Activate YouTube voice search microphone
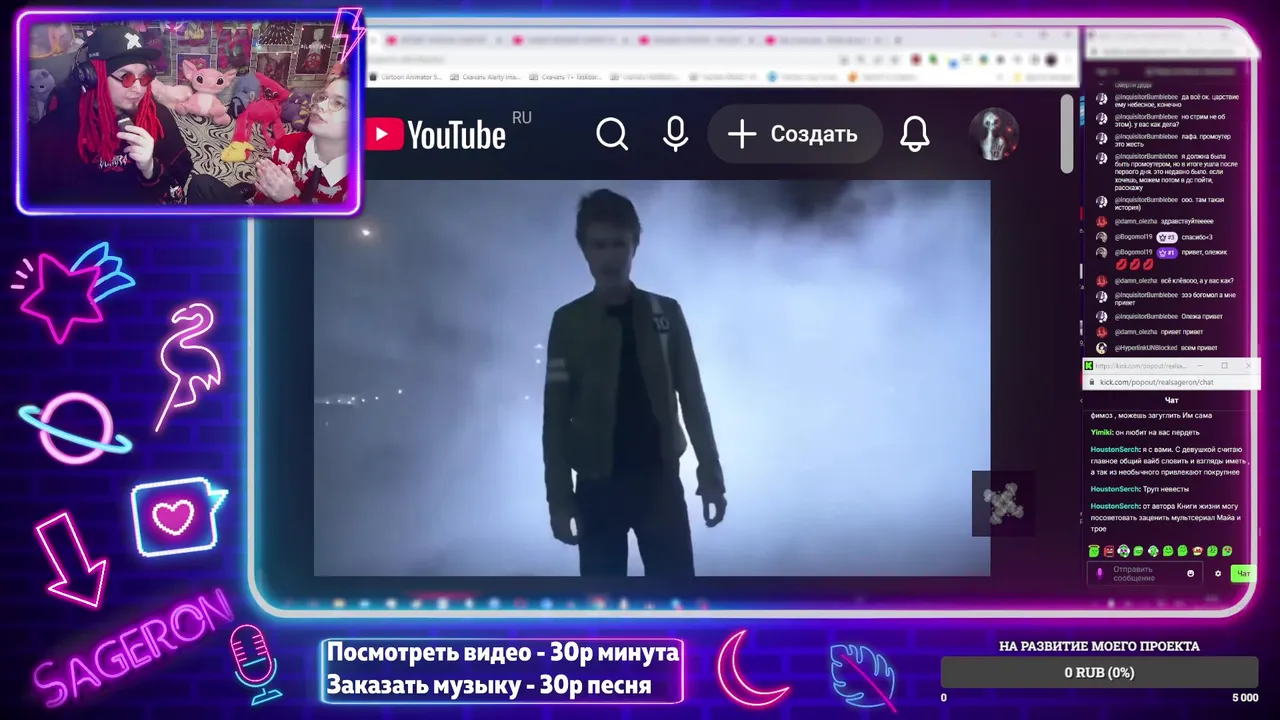The width and height of the screenshot is (1280, 720). (x=676, y=134)
